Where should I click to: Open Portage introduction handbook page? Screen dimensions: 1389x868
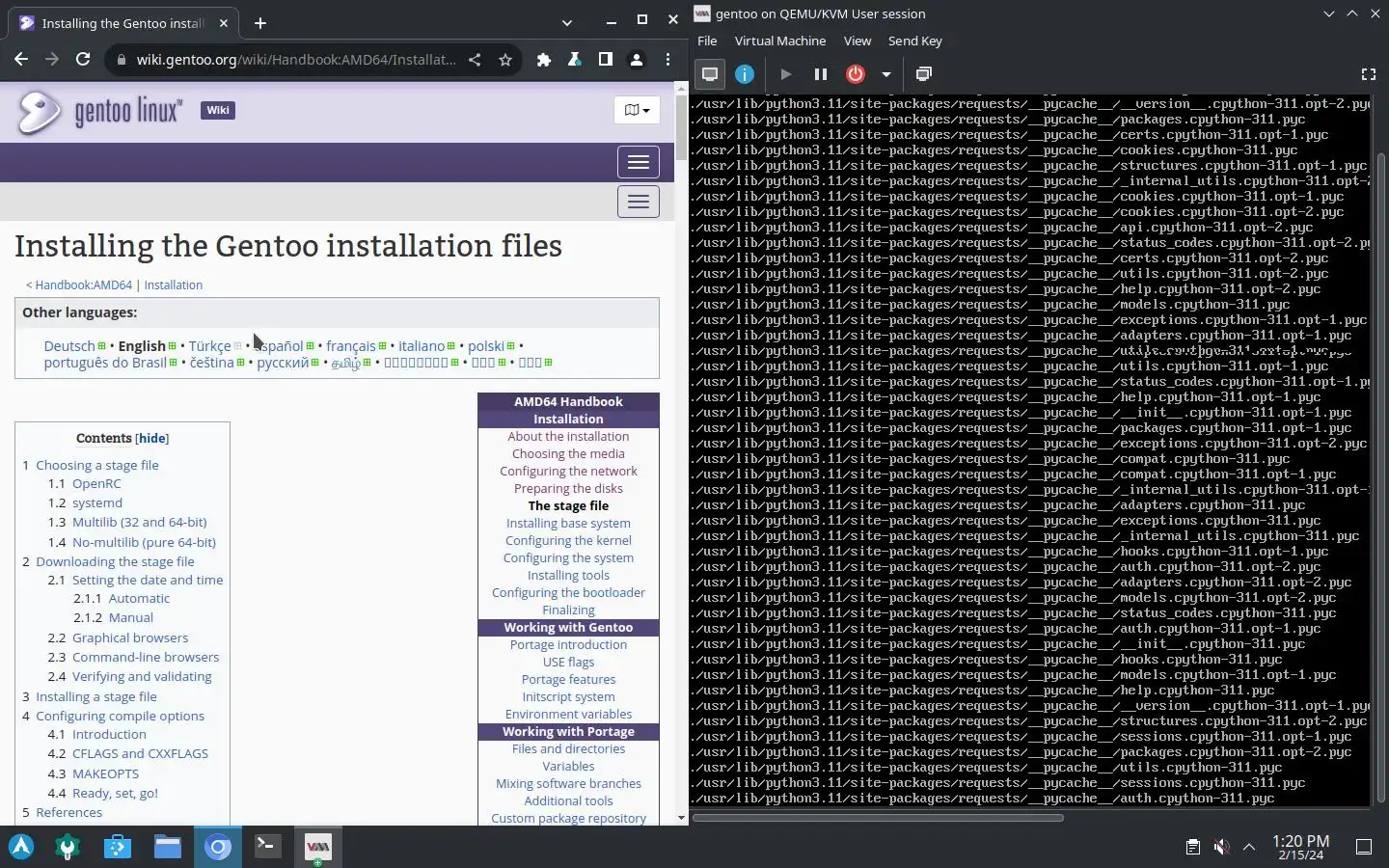(x=568, y=644)
